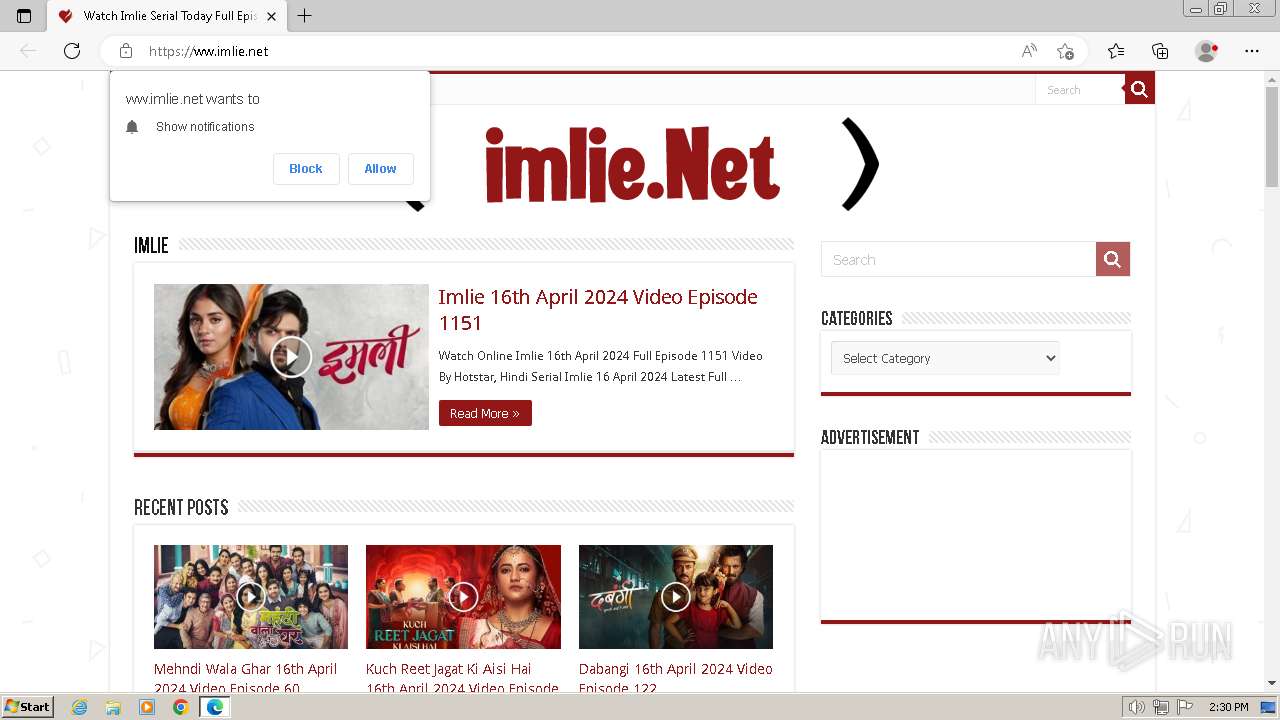Open Dabangi 16th April 2024 Video link
This screenshot has height=720, width=1280.
676,677
